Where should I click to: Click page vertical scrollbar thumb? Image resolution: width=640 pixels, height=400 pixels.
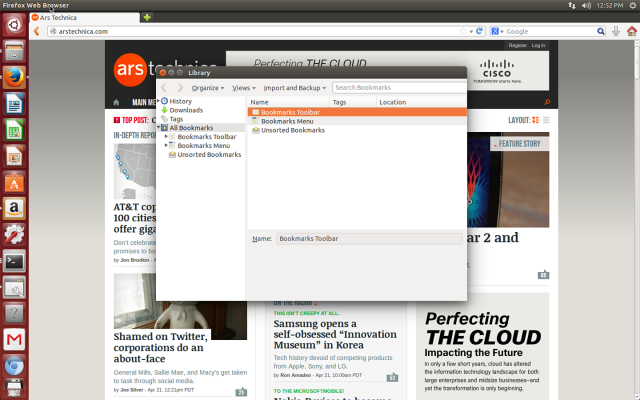click(x=637, y=62)
